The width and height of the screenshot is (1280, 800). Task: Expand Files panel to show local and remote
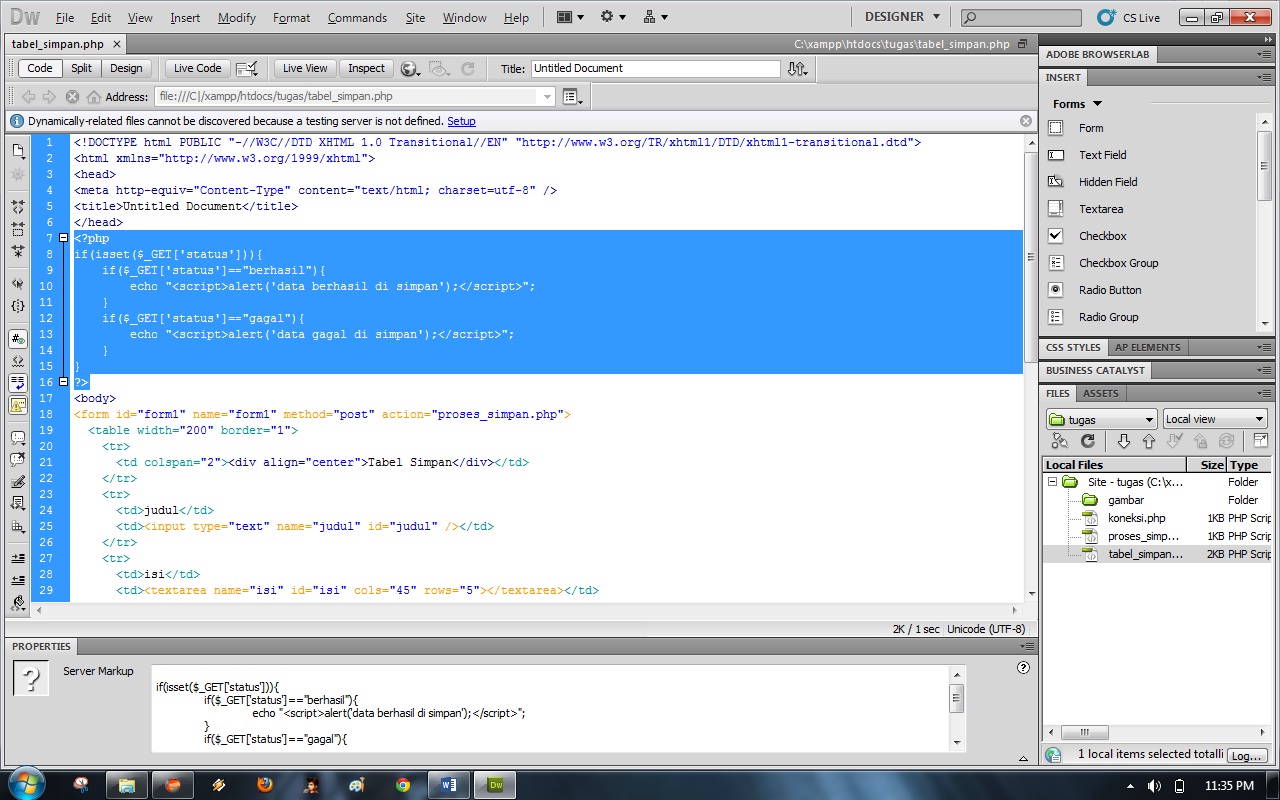(x=1259, y=441)
